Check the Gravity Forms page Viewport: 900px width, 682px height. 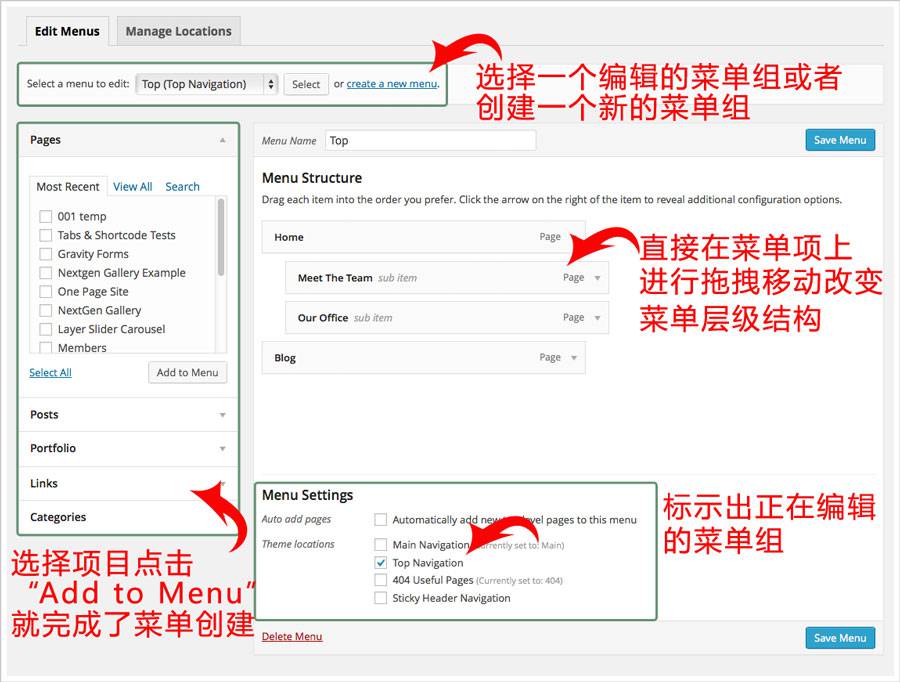(45, 254)
